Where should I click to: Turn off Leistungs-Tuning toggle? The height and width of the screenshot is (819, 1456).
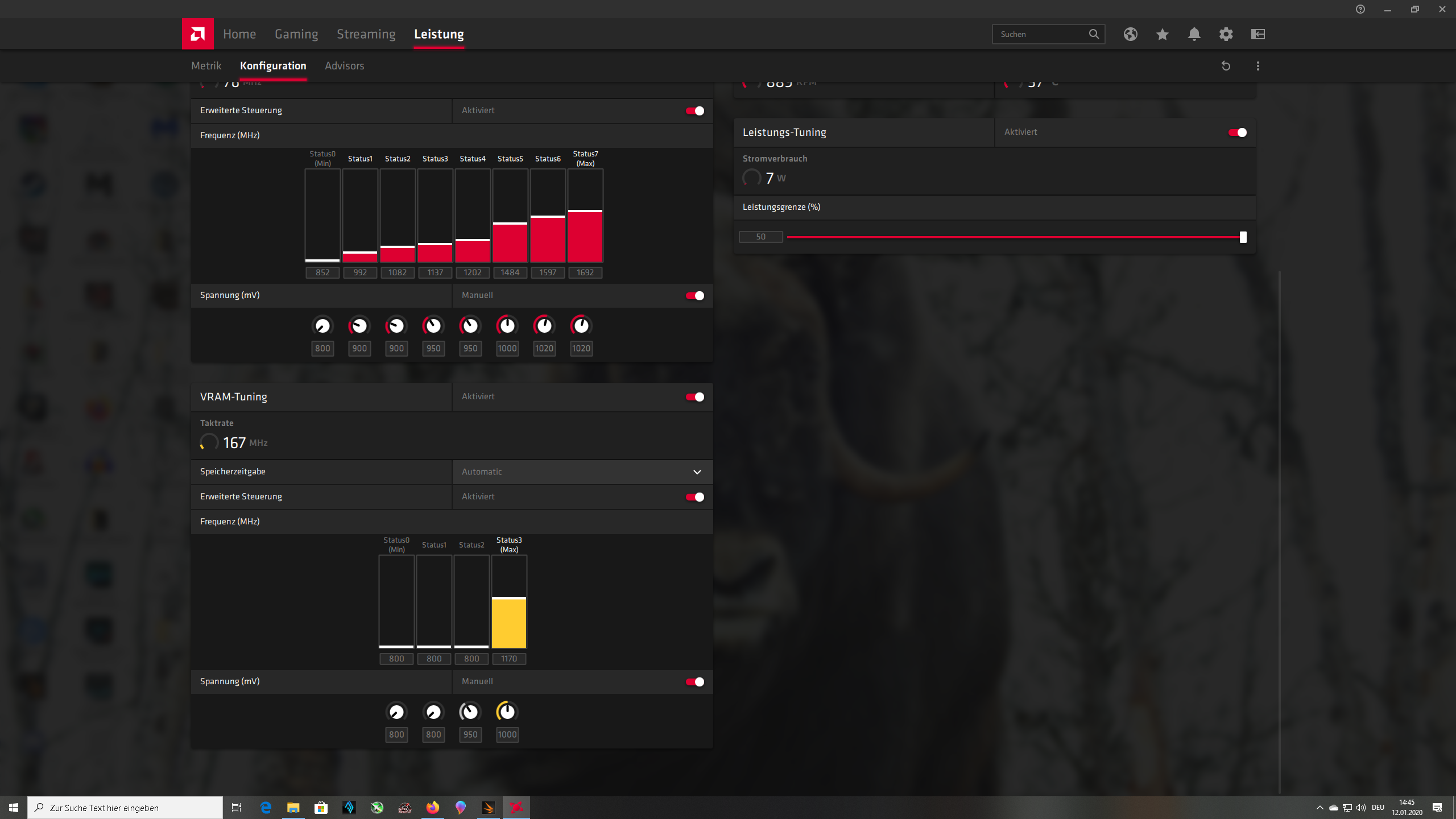pos(1237,133)
